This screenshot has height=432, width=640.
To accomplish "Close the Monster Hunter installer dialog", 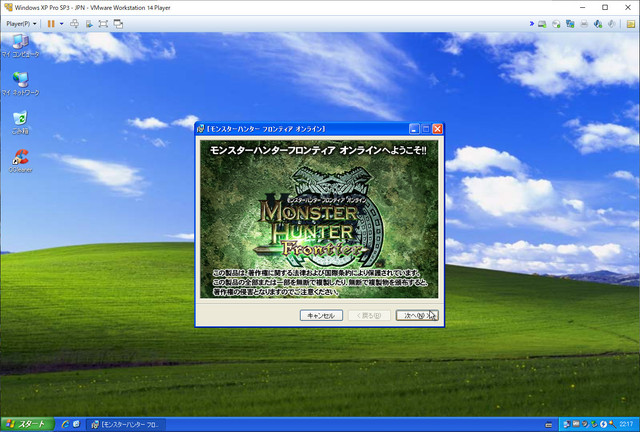I will [x=437, y=129].
